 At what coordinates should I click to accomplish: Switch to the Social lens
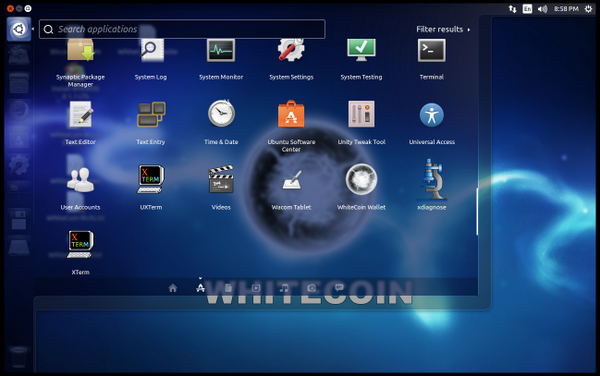click(339, 287)
